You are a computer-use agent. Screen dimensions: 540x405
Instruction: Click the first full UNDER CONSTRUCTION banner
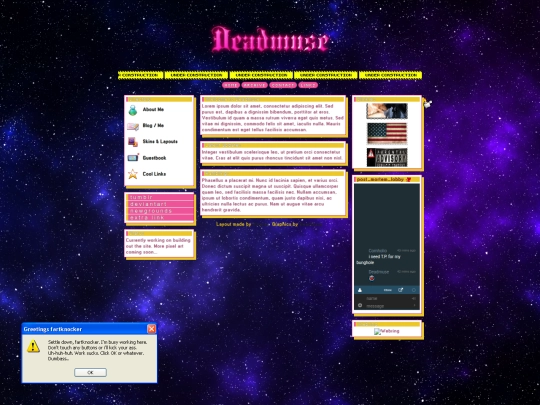196,75
